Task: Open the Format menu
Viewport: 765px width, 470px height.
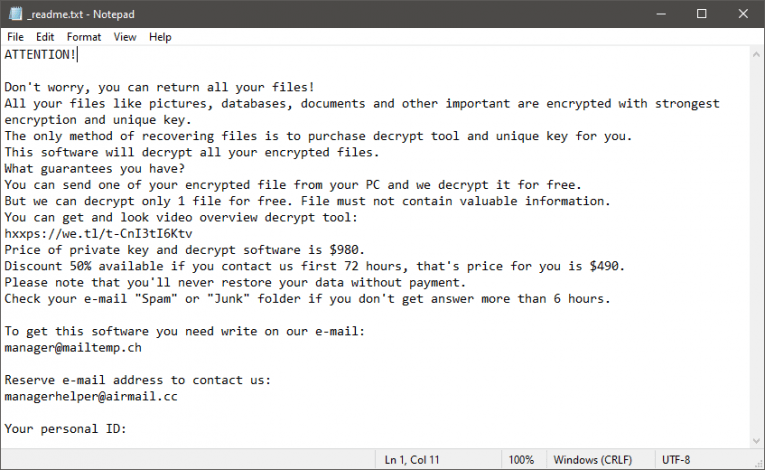Action: click(84, 37)
